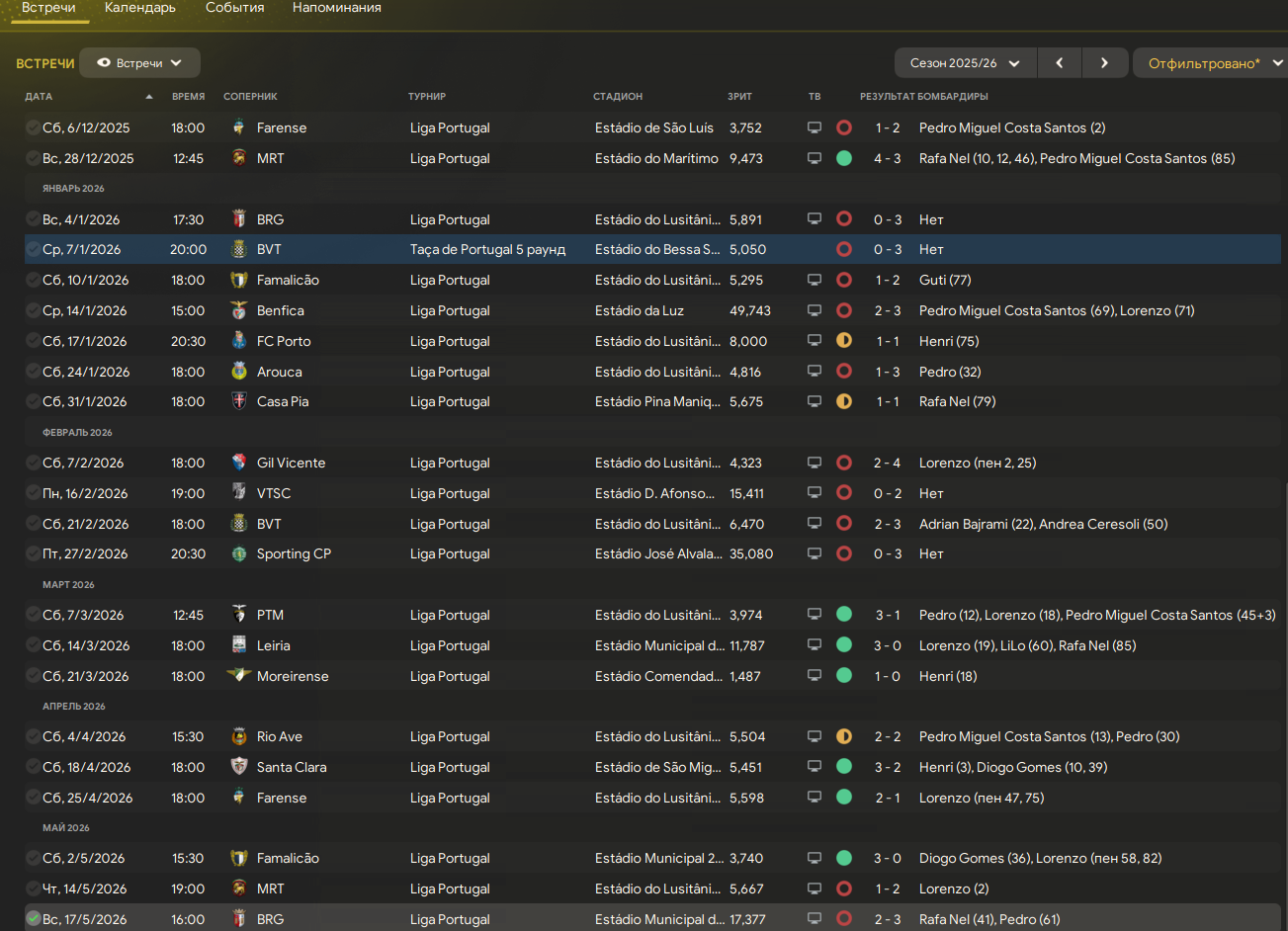This screenshot has height=931, width=1288.
Task: Click the attendance value 49,743
Action: [750, 310]
